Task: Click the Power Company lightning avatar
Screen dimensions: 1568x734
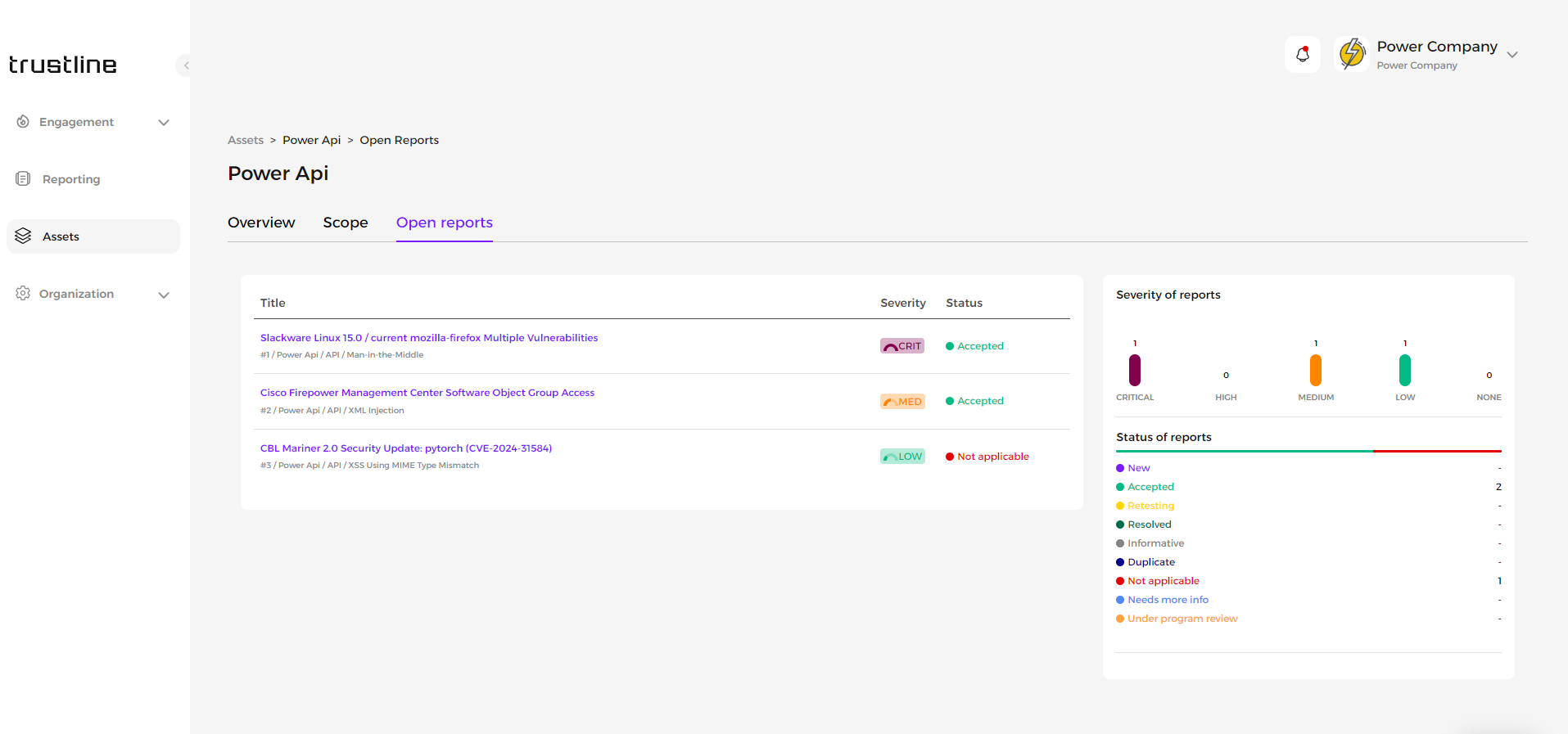Action: 1352,55
